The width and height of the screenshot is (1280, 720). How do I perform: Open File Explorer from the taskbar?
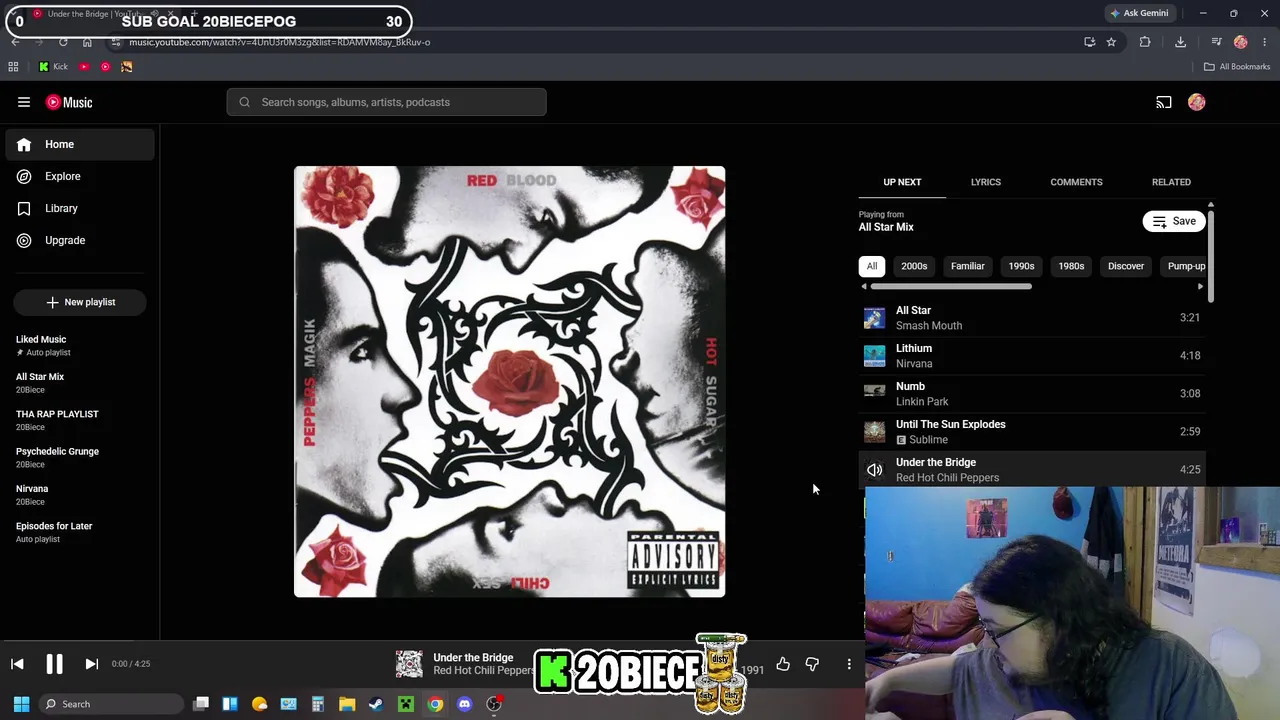[347, 704]
